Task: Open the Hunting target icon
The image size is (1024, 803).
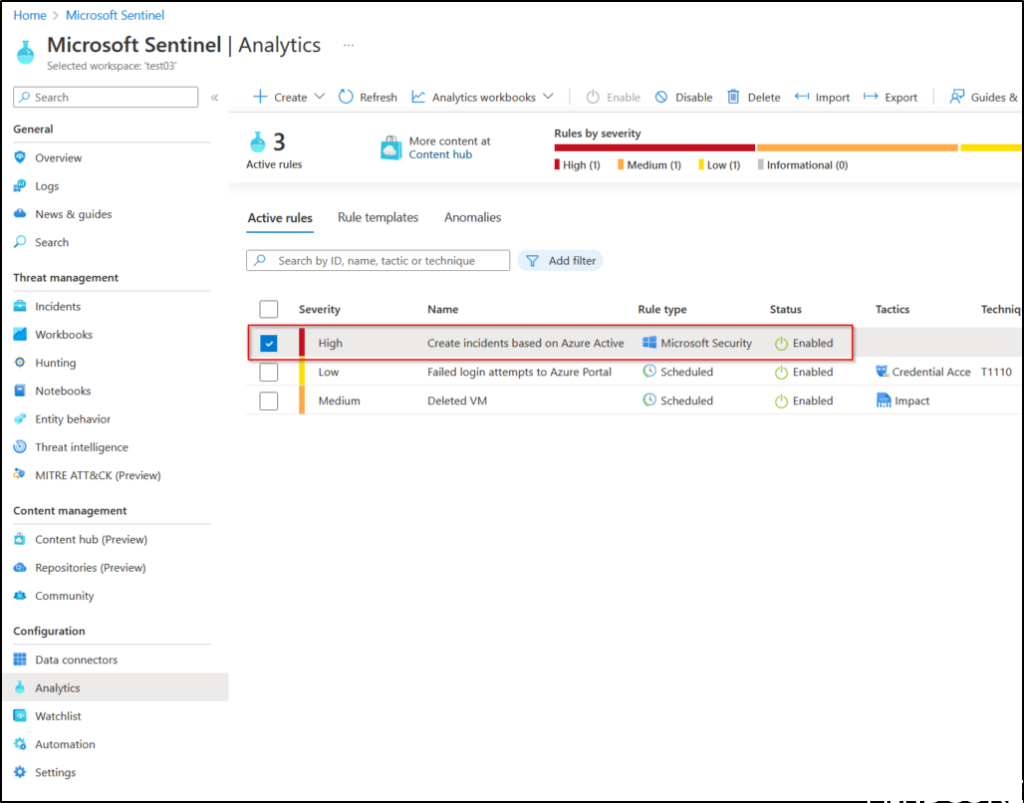Action: tap(20, 363)
